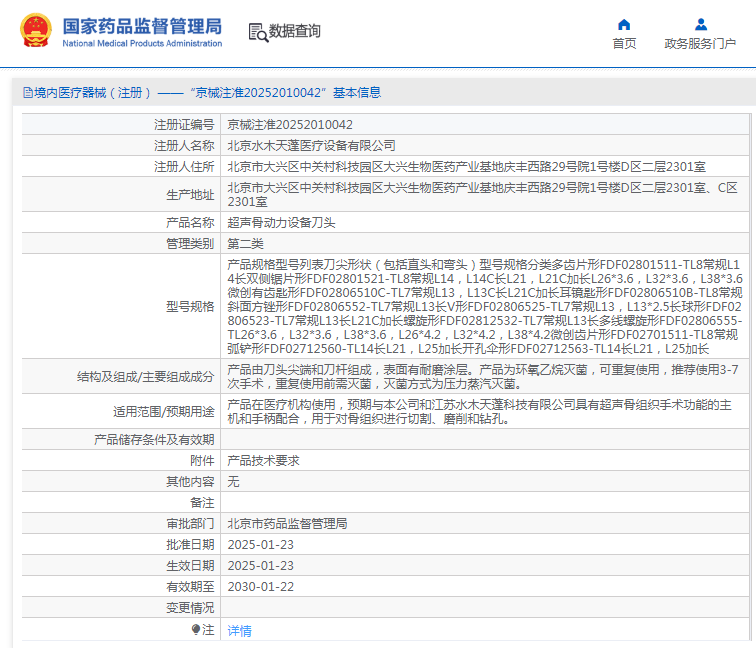
Task: Select the product name 超声骨动力设备刀头
Action: point(283,222)
